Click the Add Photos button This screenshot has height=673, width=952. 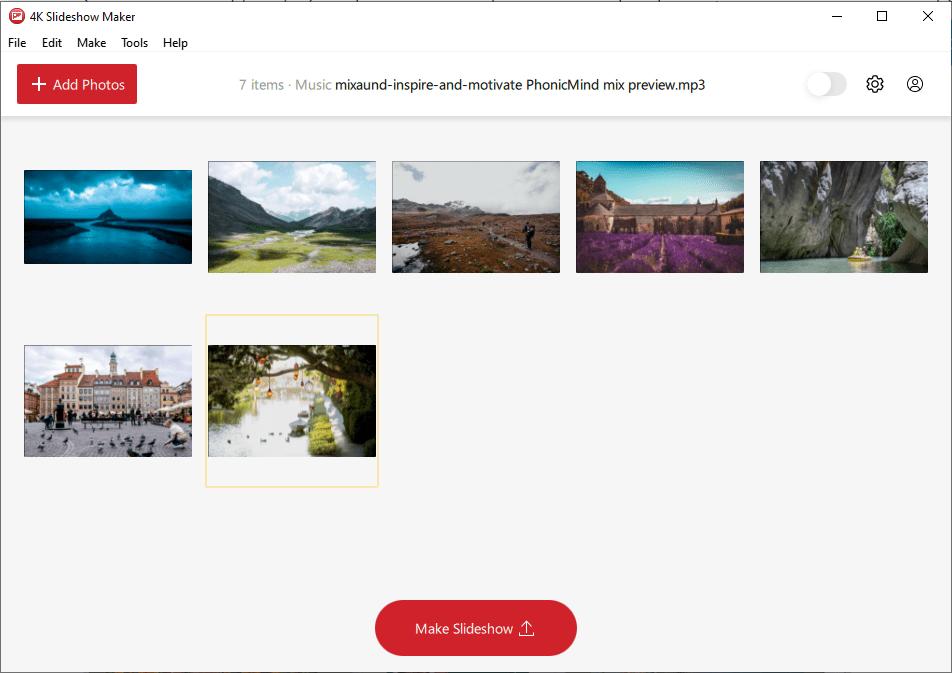76,84
